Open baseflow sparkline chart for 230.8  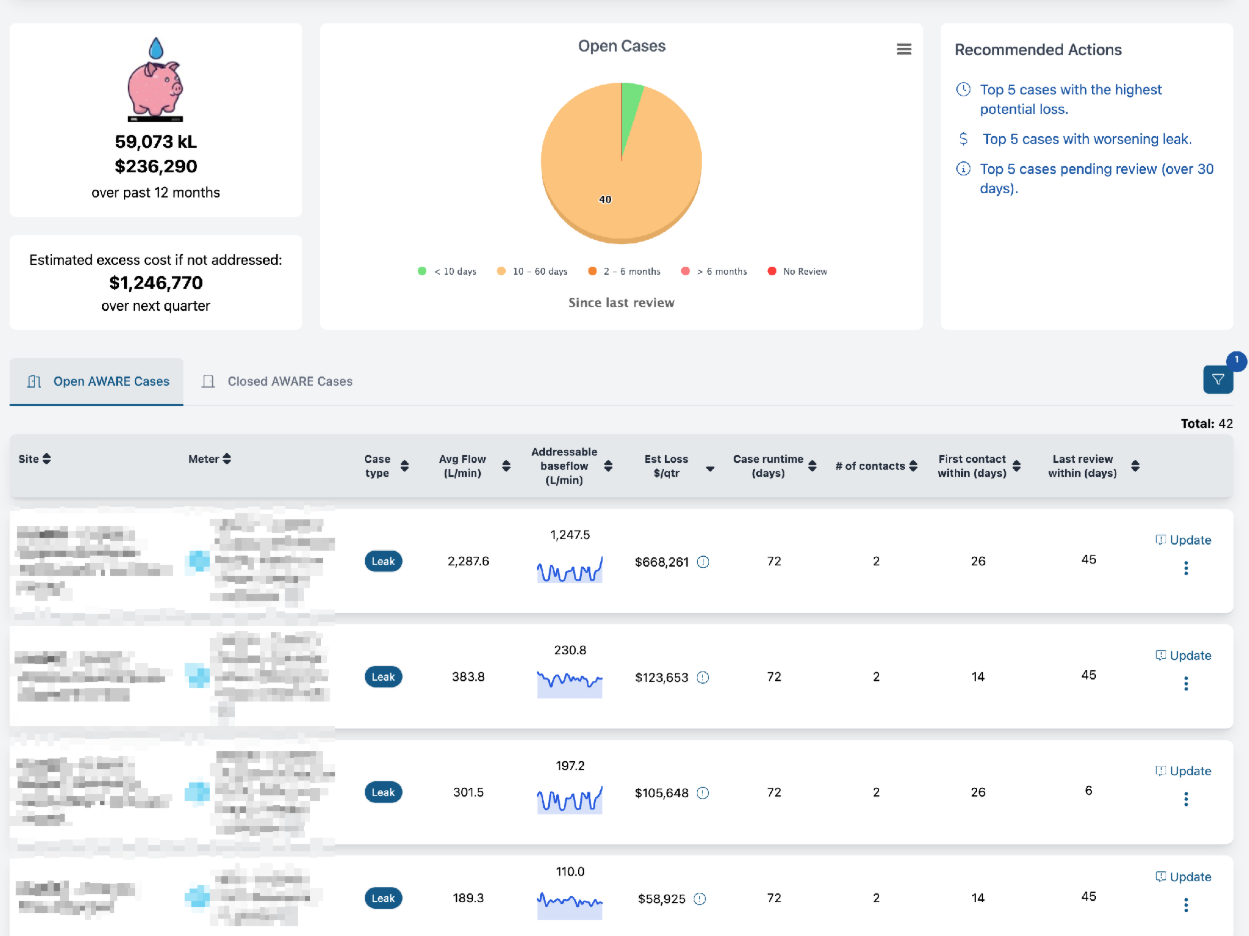tap(570, 683)
